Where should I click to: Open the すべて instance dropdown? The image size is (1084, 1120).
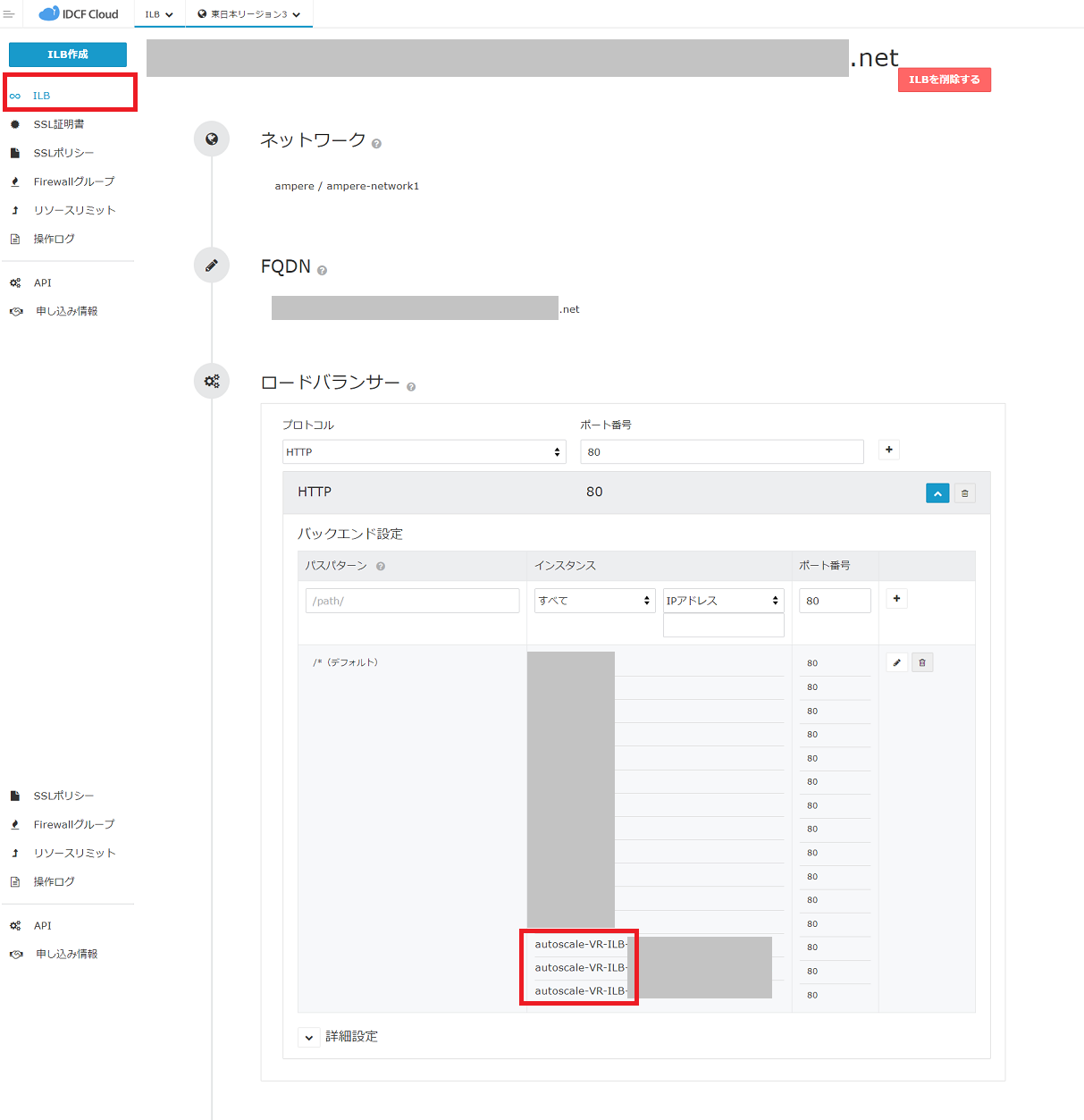coord(594,601)
